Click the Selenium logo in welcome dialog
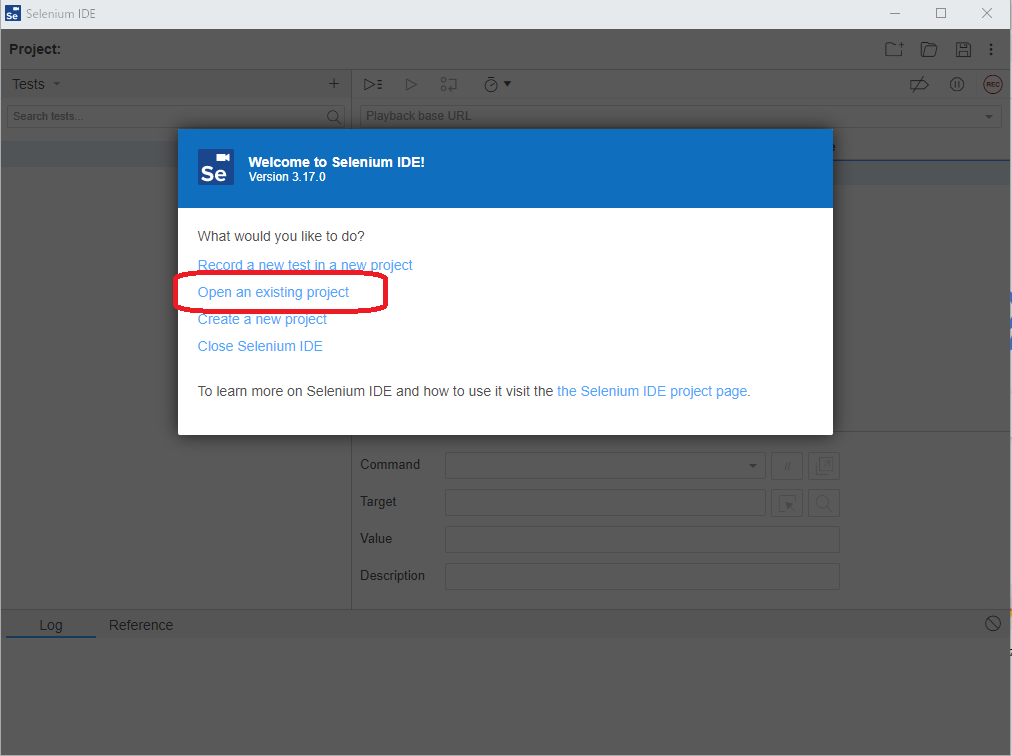This screenshot has width=1012, height=756. [x=216, y=167]
